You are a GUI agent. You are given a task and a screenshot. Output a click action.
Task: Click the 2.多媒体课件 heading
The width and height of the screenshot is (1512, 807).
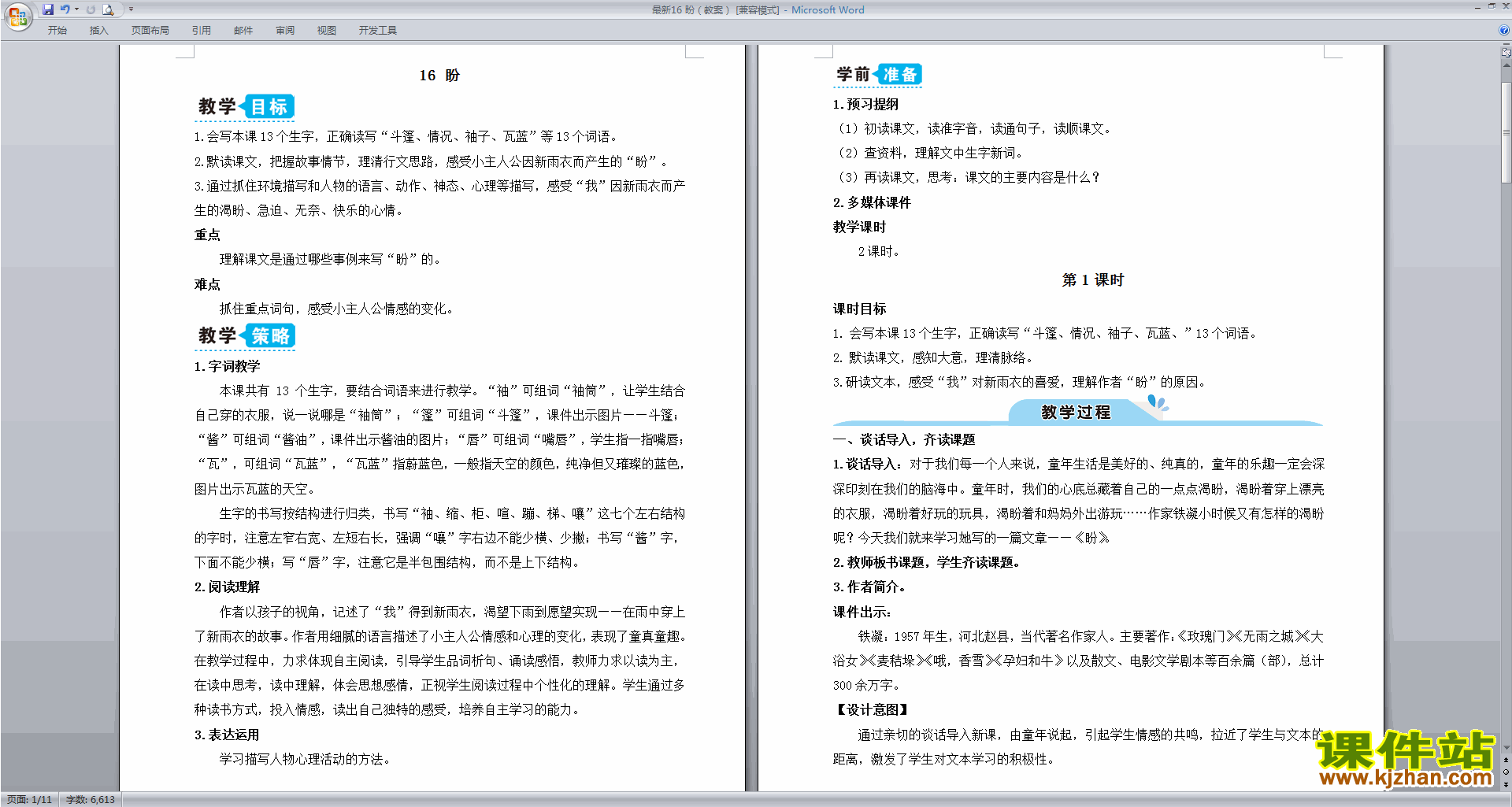point(872,203)
